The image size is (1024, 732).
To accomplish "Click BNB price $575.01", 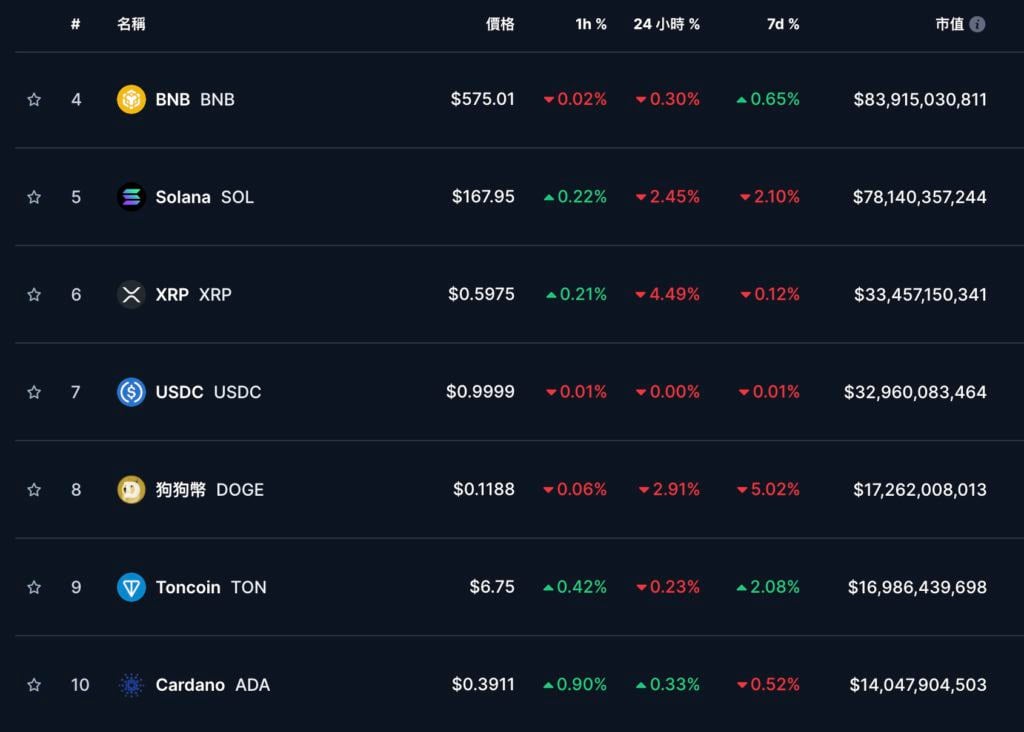I will pos(482,99).
